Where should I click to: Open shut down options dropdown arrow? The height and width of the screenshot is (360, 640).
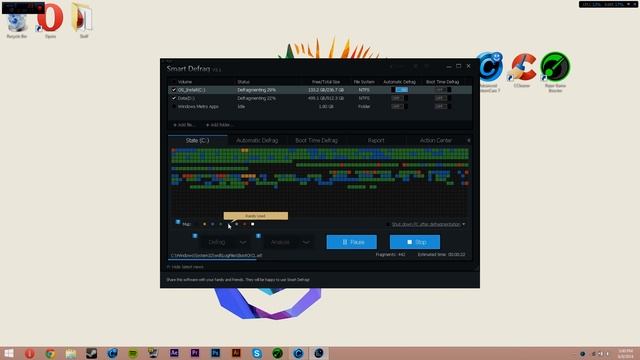click(x=464, y=224)
